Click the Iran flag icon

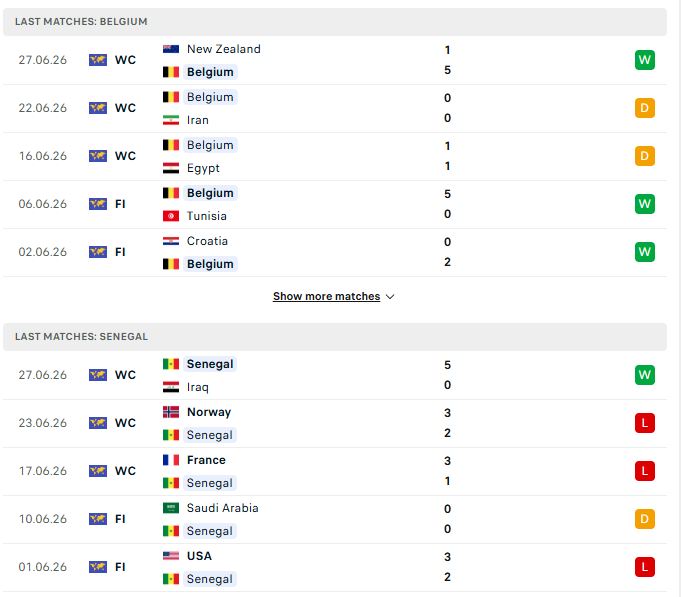coord(171,120)
